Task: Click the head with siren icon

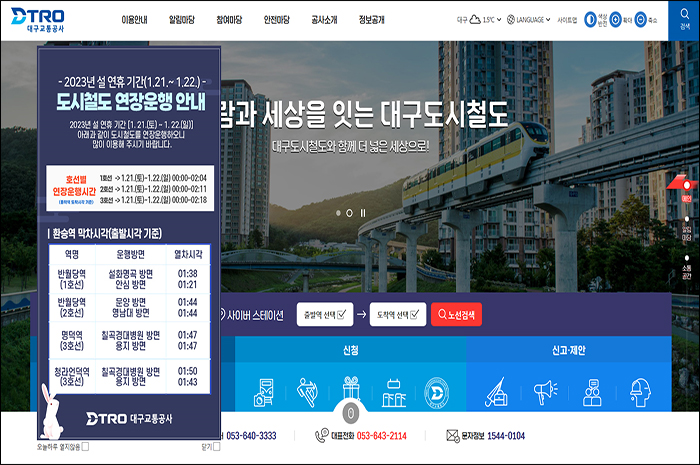Action: tap(640, 393)
